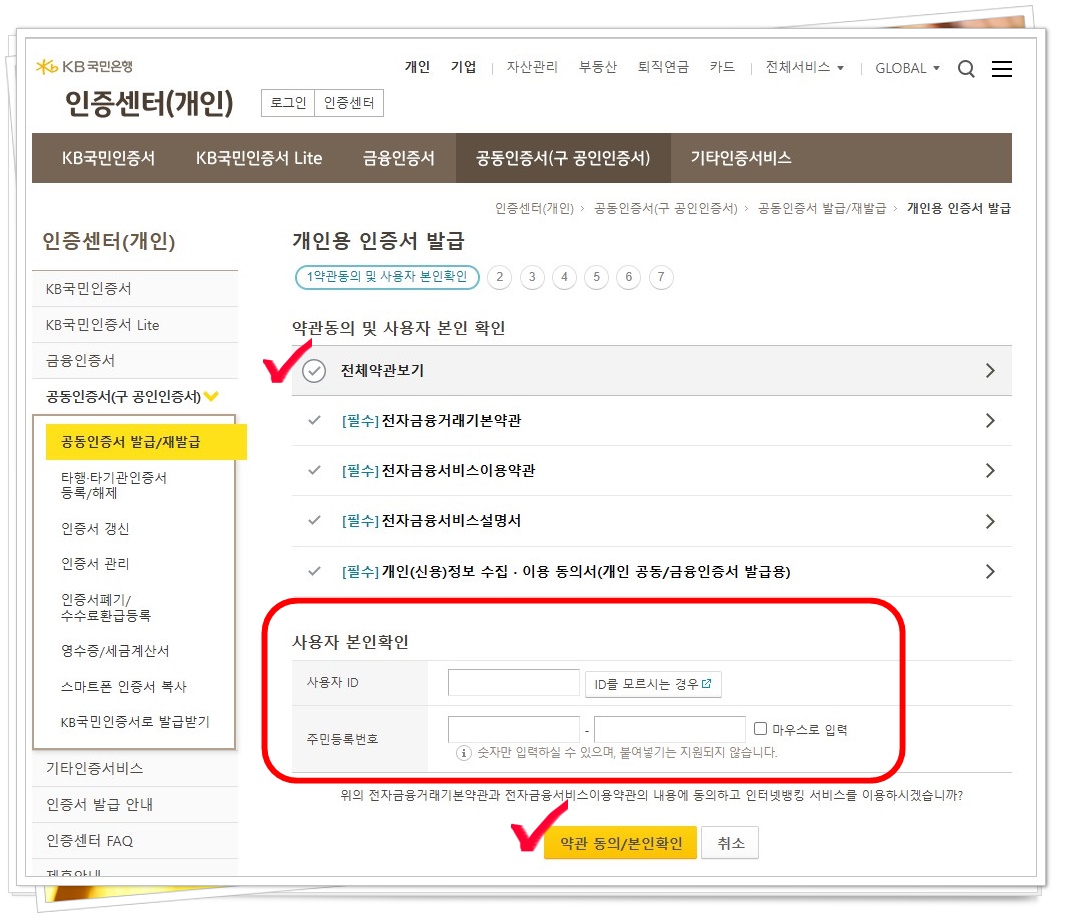Image resolution: width=1070 pixels, height=918 pixels.
Task: Check the 개인(신용)정보 수집·이용 동의서 checkmark
Action: 314,571
